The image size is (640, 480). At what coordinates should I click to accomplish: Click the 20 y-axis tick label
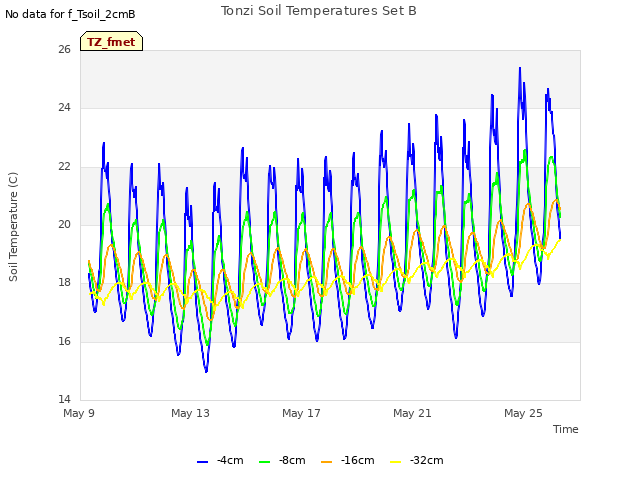[64, 224]
